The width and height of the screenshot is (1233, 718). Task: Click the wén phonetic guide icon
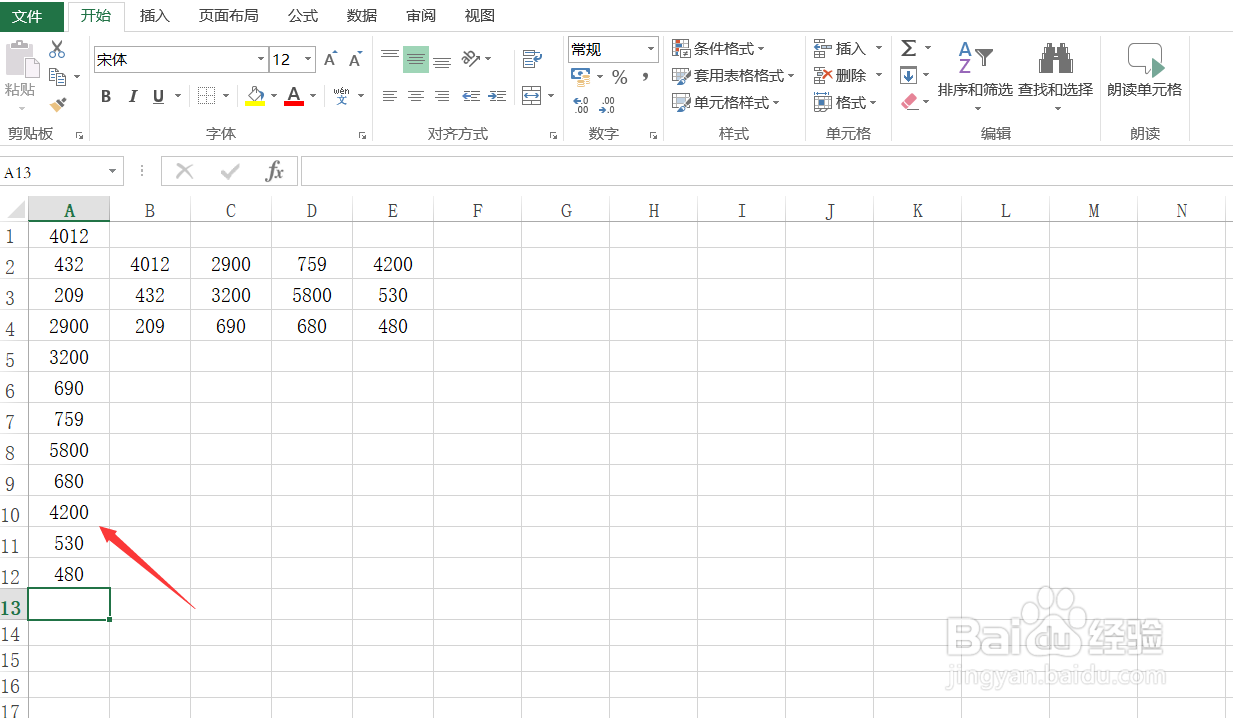click(x=342, y=96)
